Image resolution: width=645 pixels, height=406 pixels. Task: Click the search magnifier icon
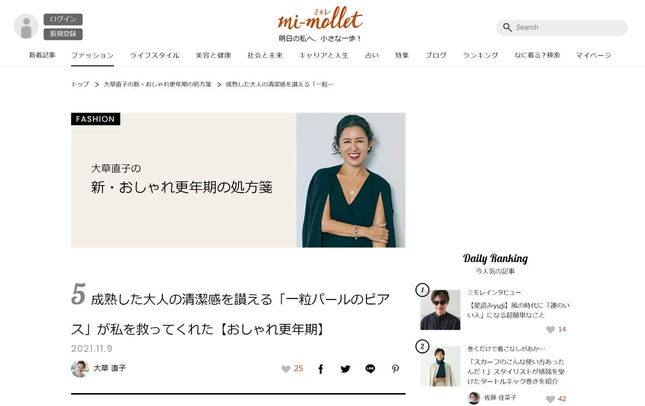(x=507, y=28)
